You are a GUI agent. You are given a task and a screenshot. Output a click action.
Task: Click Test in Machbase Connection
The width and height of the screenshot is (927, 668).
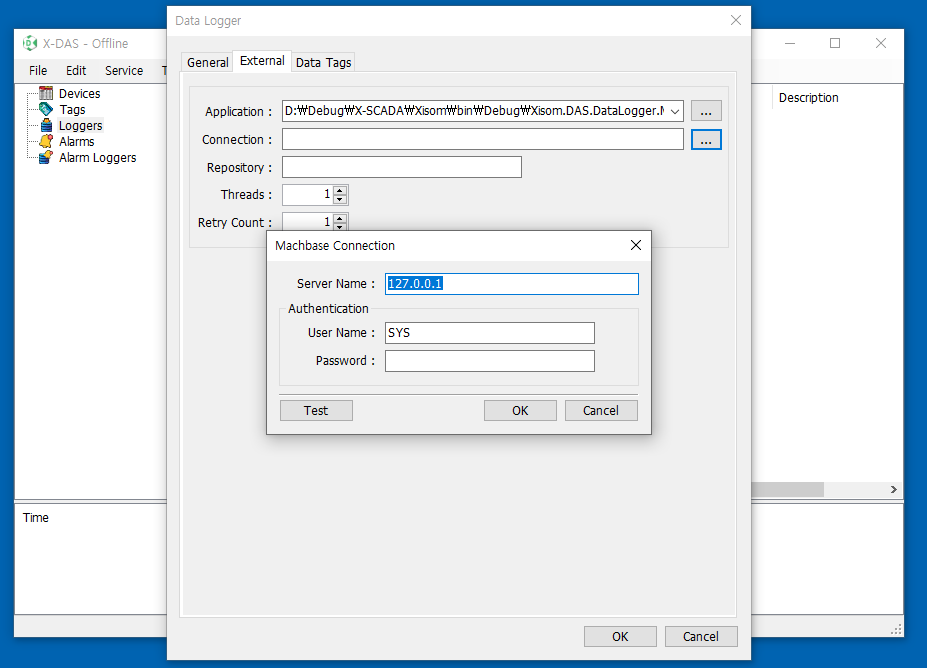pos(316,410)
